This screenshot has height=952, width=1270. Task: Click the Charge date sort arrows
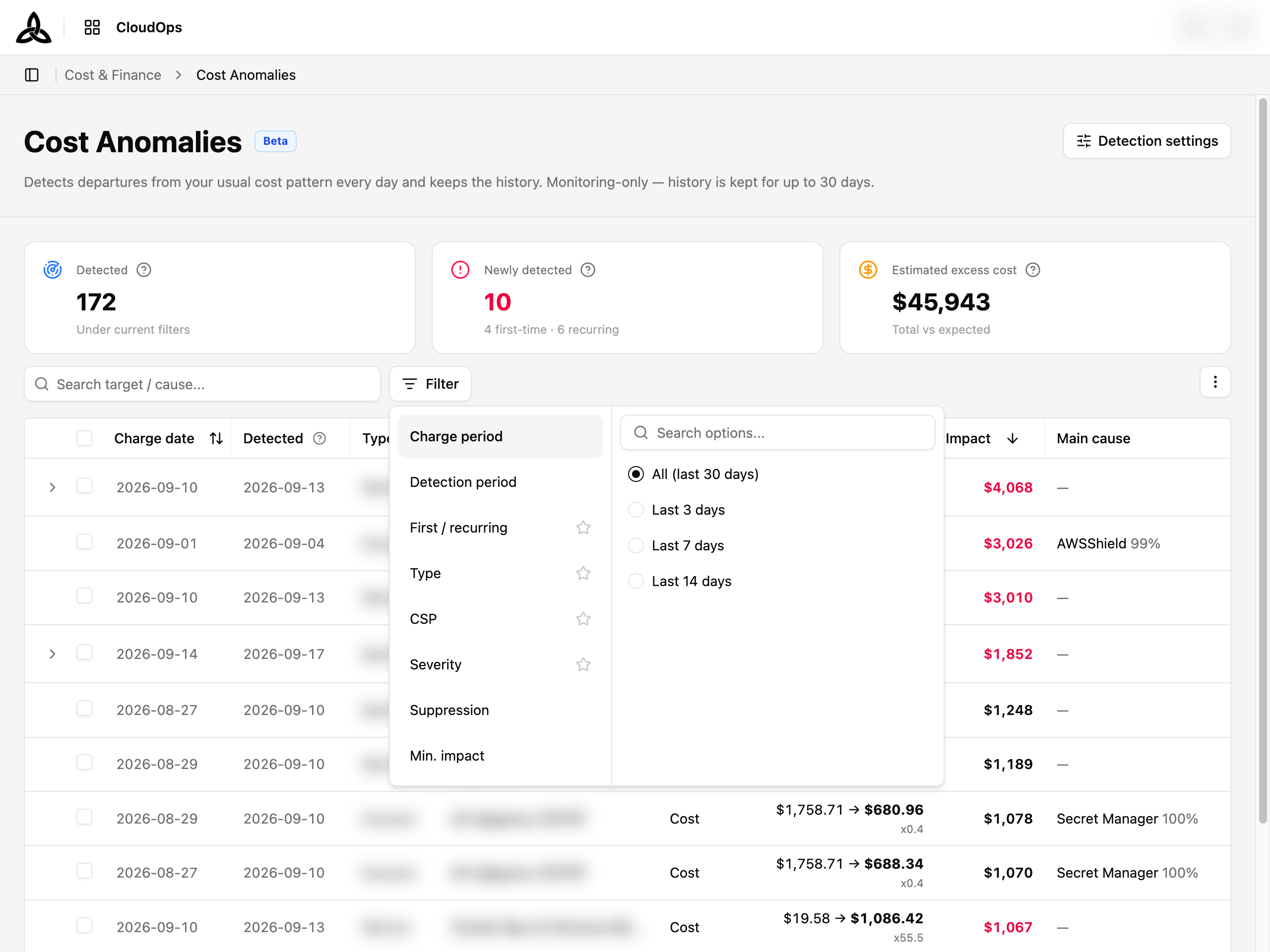click(x=216, y=438)
